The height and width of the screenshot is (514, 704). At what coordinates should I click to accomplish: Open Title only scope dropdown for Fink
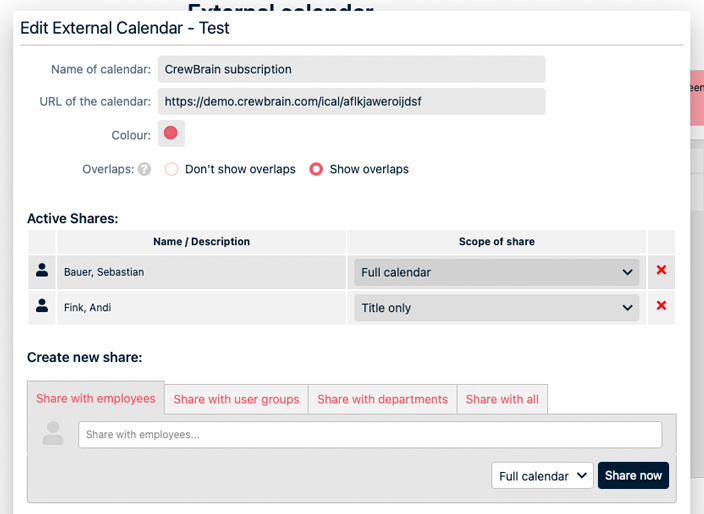[497, 308]
